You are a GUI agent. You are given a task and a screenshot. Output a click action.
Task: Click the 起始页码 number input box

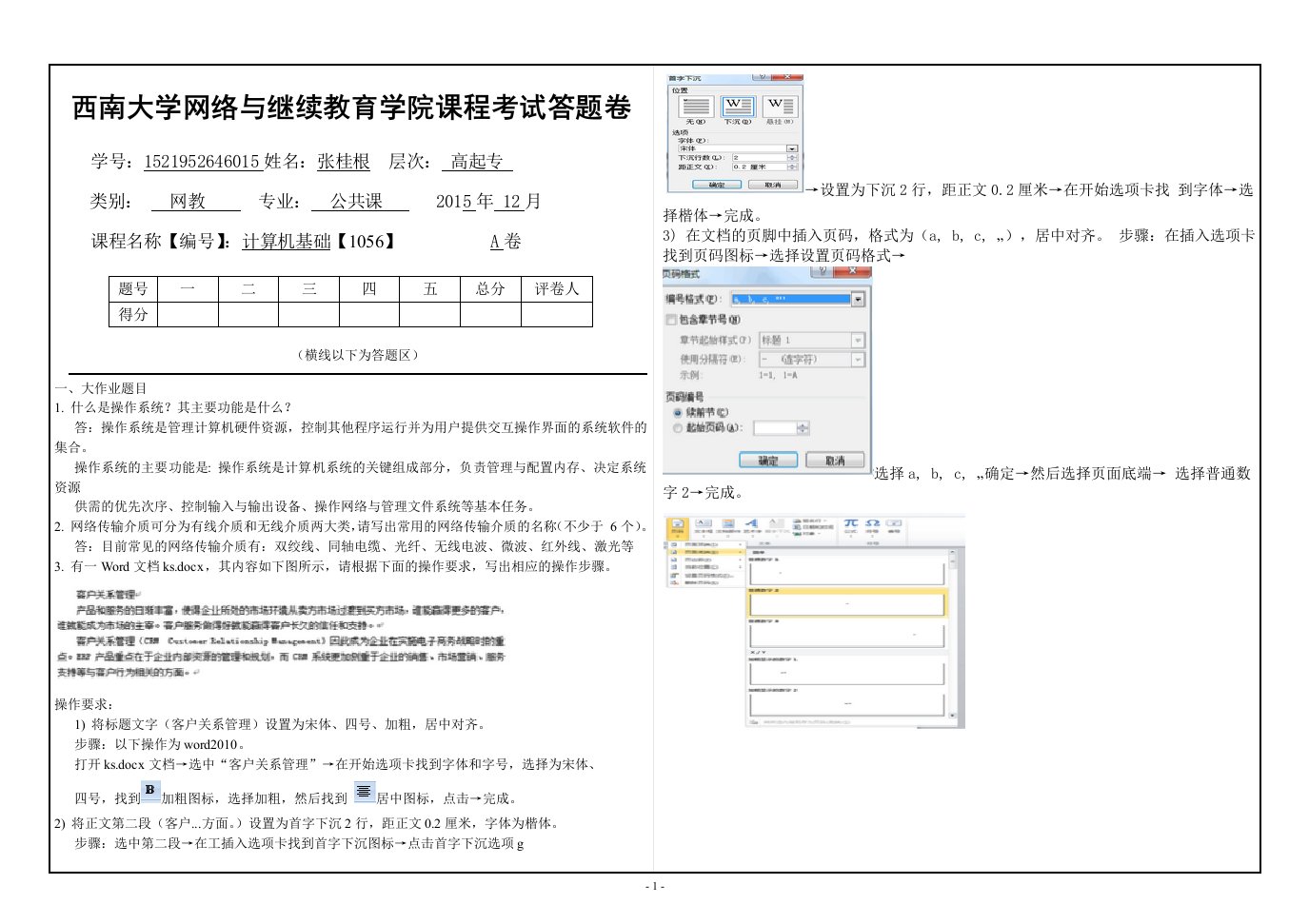[x=775, y=428]
